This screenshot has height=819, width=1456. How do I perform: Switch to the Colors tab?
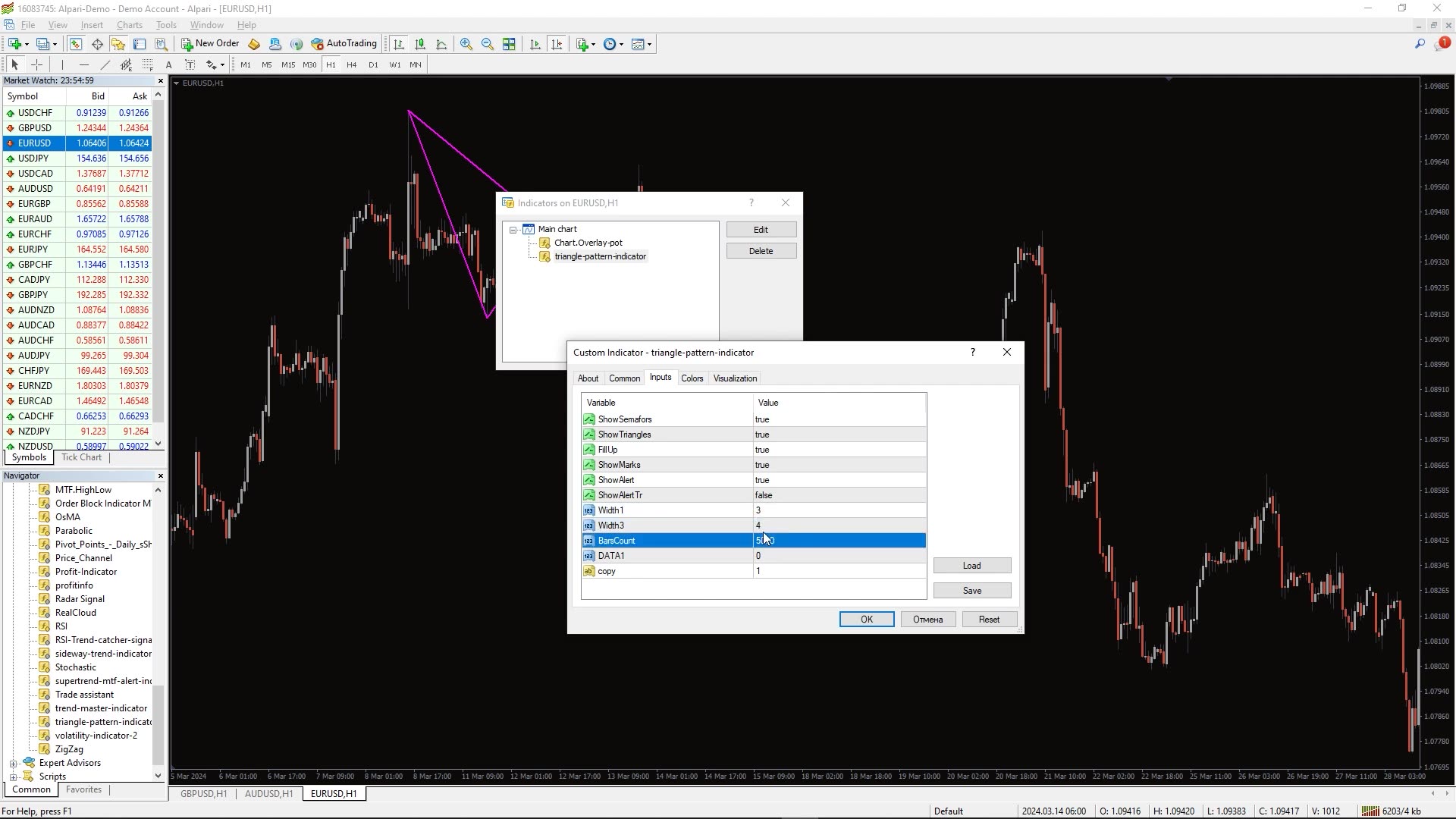click(x=692, y=378)
